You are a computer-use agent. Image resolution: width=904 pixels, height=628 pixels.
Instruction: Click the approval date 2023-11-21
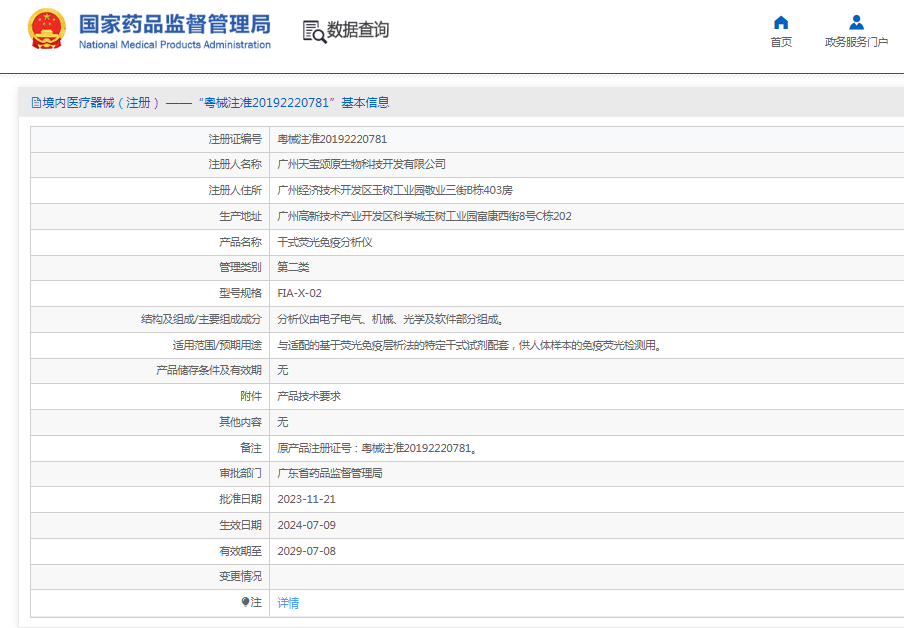coord(306,499)
